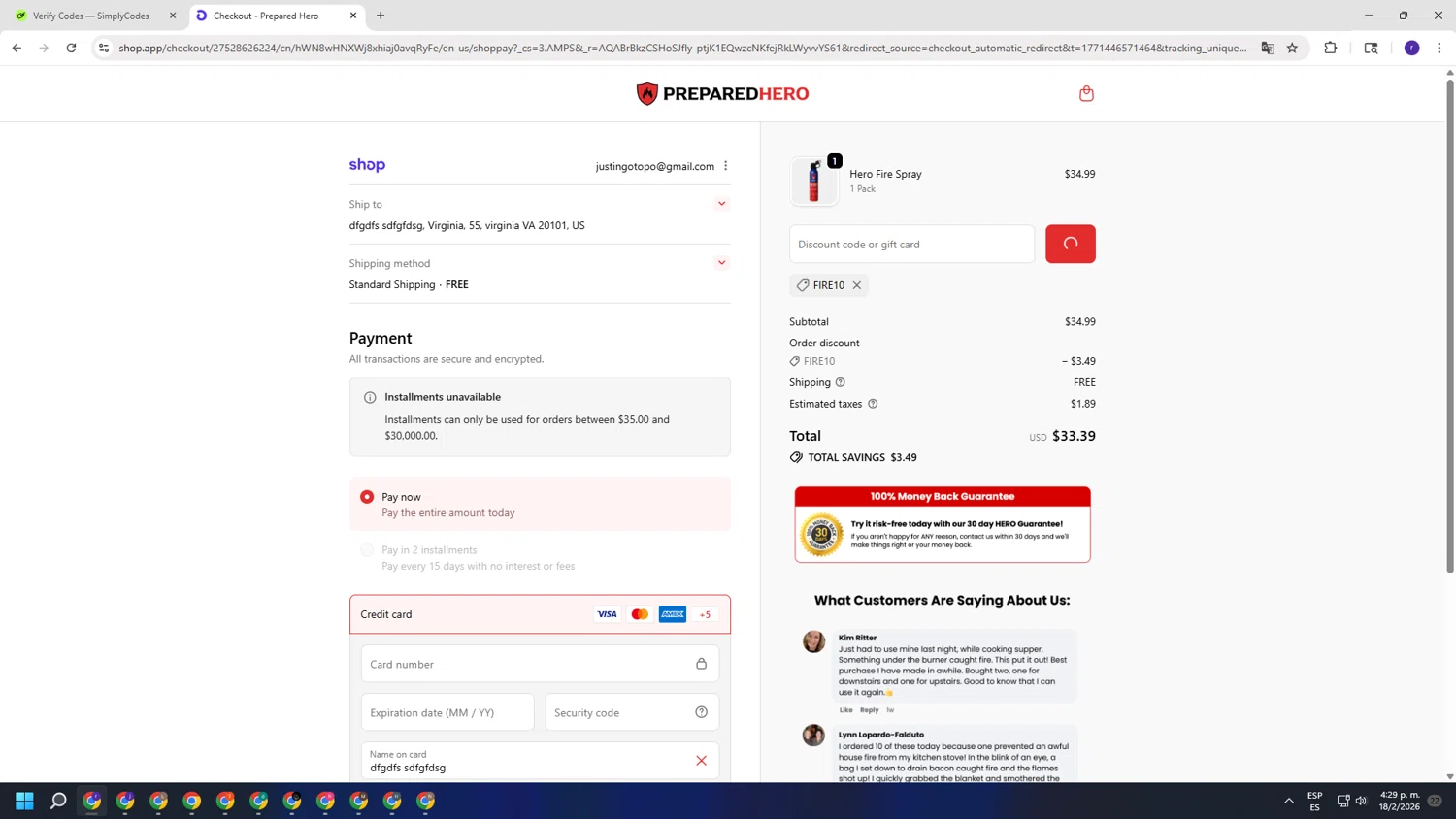View site information icon in address bar
This screenshot has height=819, width=1456.
[x=104, y=48]
